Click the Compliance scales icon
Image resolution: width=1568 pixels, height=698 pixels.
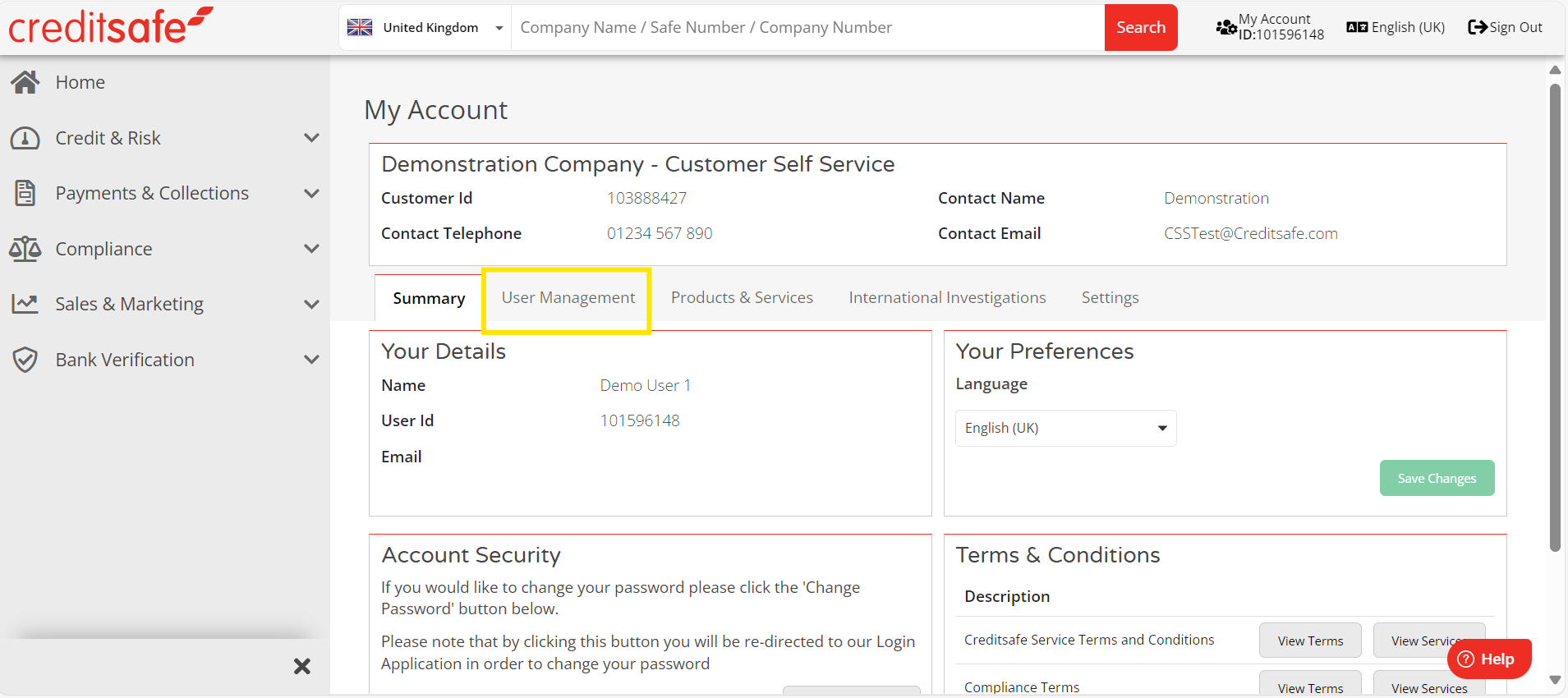[x=25, y=249]
